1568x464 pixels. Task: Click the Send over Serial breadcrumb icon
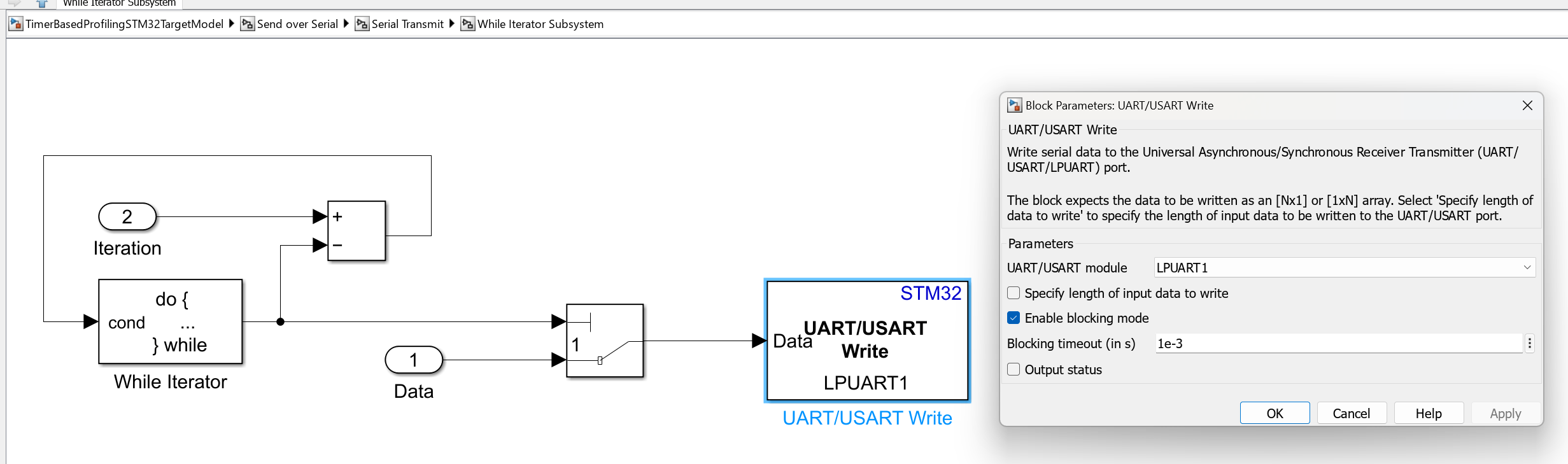[x=247, y=24]
